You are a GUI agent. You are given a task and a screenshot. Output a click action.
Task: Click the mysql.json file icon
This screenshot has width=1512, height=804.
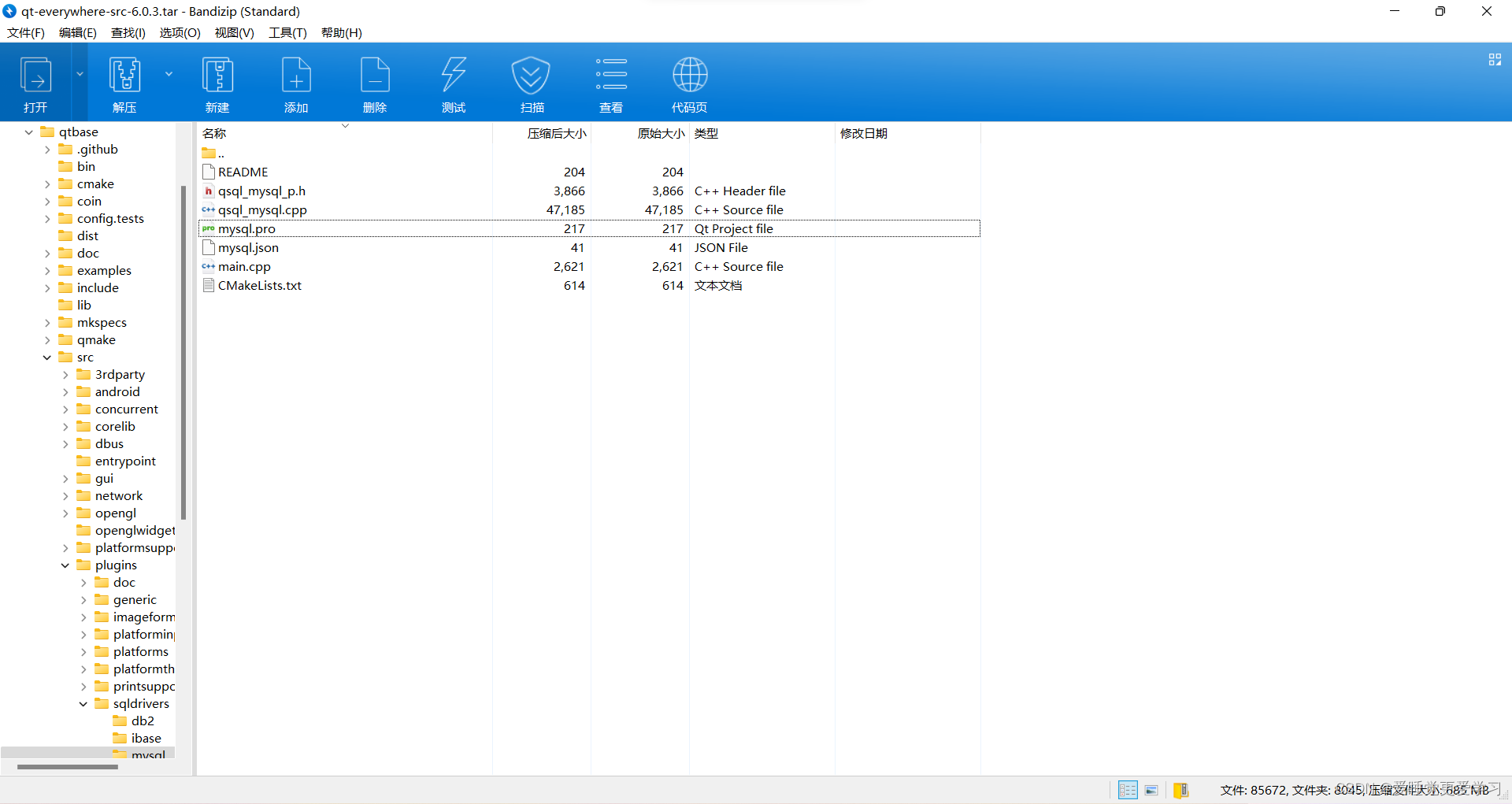(209, 247)
